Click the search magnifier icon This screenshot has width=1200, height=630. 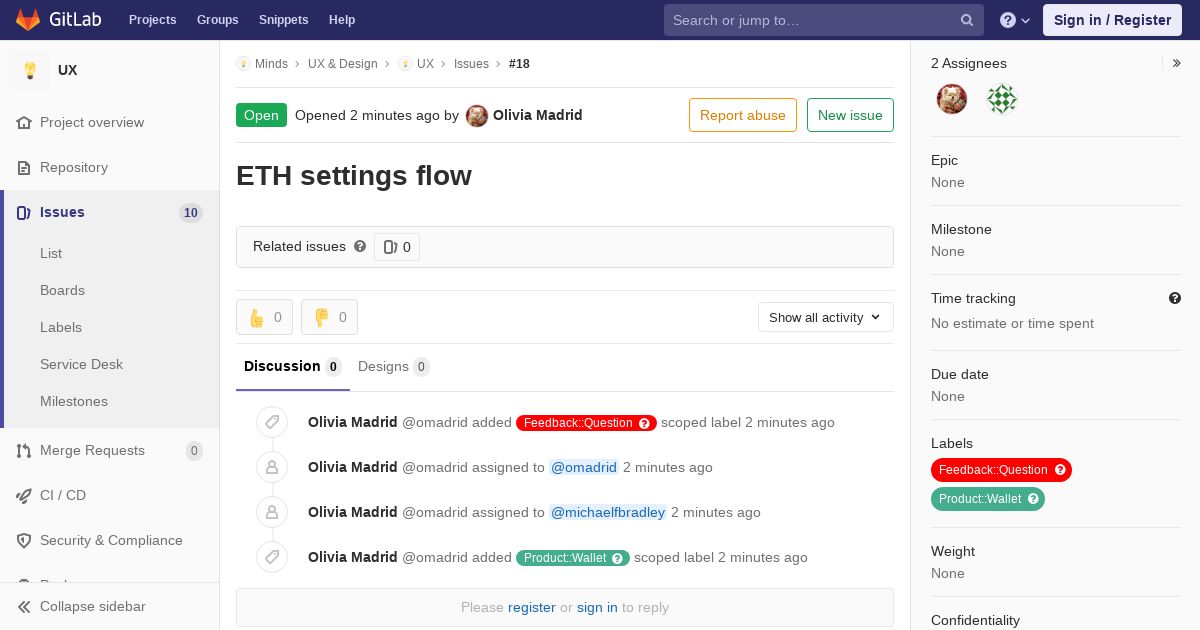point(967,20)
